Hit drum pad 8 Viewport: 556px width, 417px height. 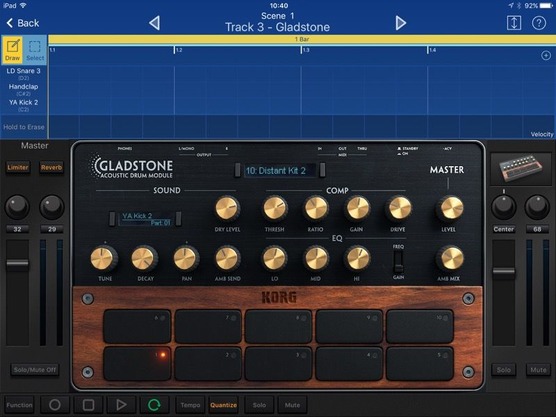[x=278, y=327]
